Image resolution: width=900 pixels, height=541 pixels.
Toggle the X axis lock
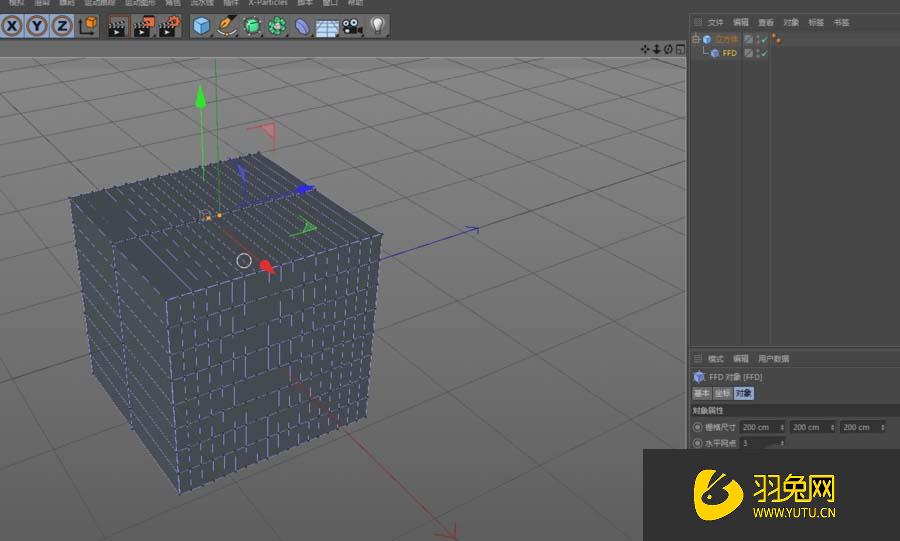click(x=13, y=26)
